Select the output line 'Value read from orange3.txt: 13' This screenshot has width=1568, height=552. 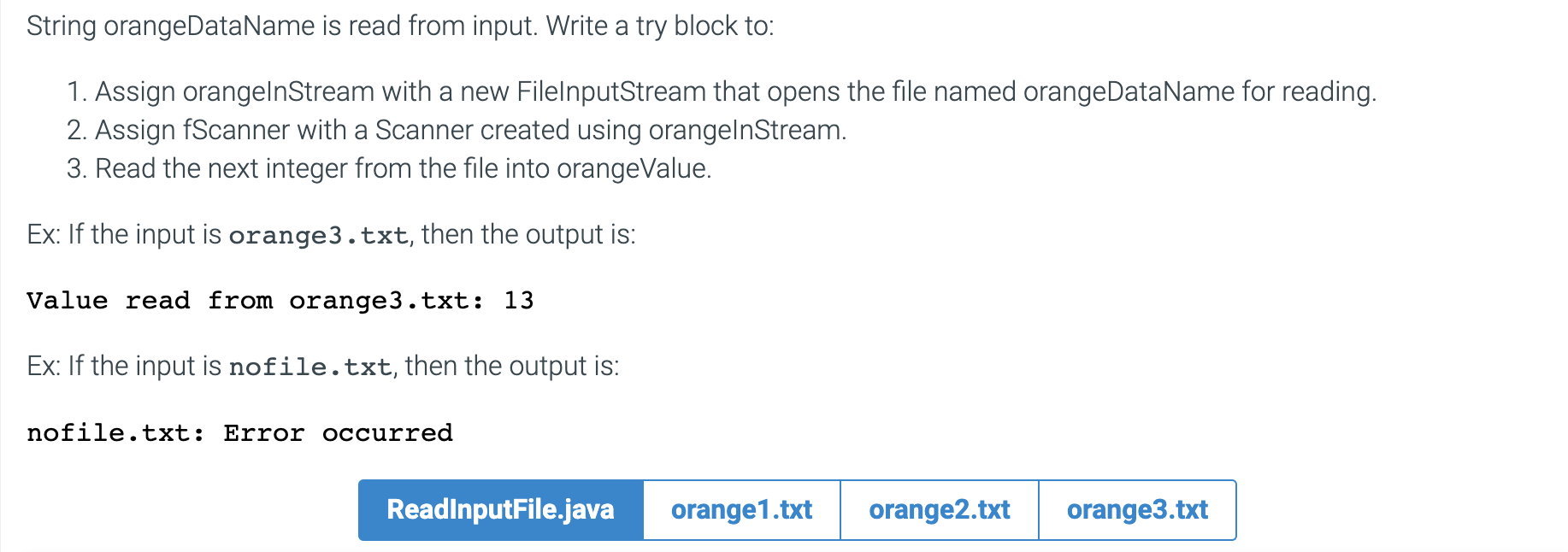(x=280, y=301)
